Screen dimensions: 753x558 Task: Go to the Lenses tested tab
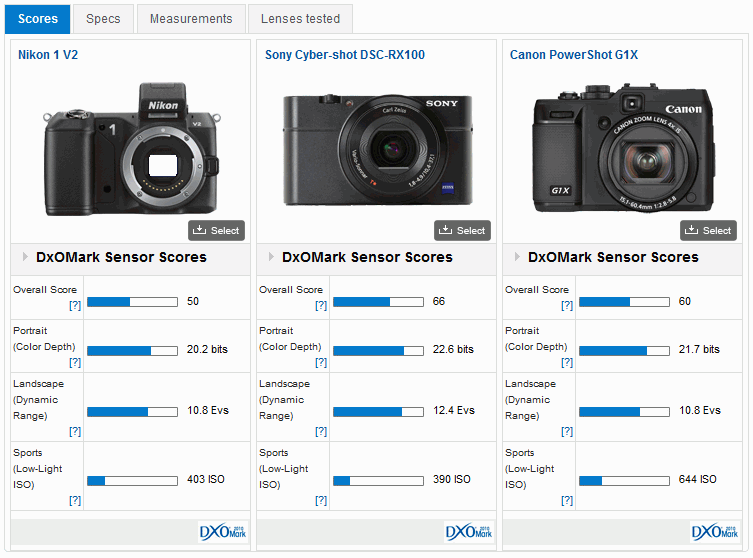point(300,19)
